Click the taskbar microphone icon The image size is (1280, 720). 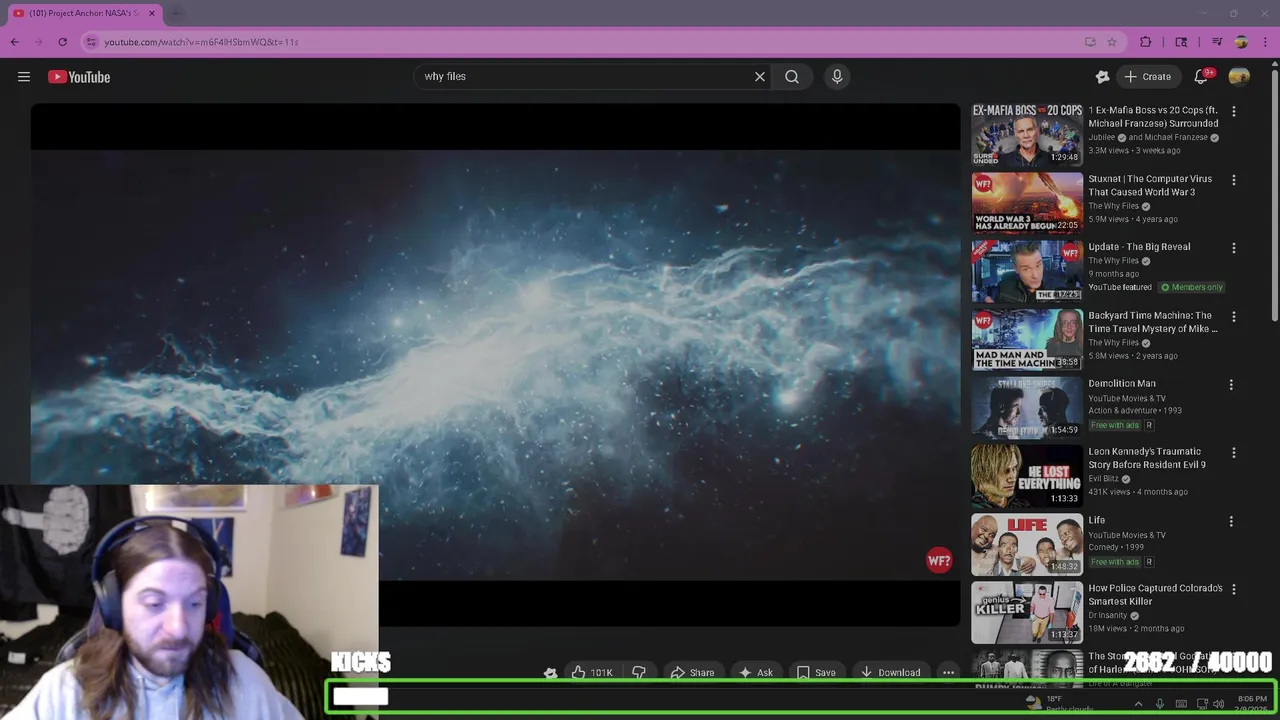click(1159, 704)
